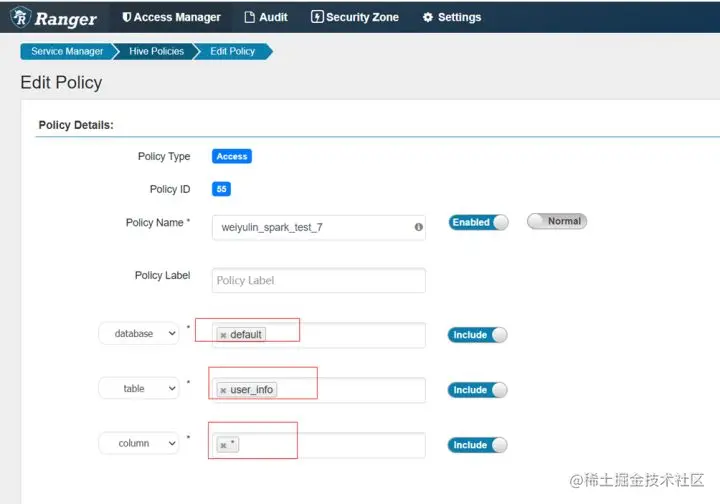The width and height of the screenshot is (720, 504).
Task: Click the Policy Type label
Action: coord(164,157)
